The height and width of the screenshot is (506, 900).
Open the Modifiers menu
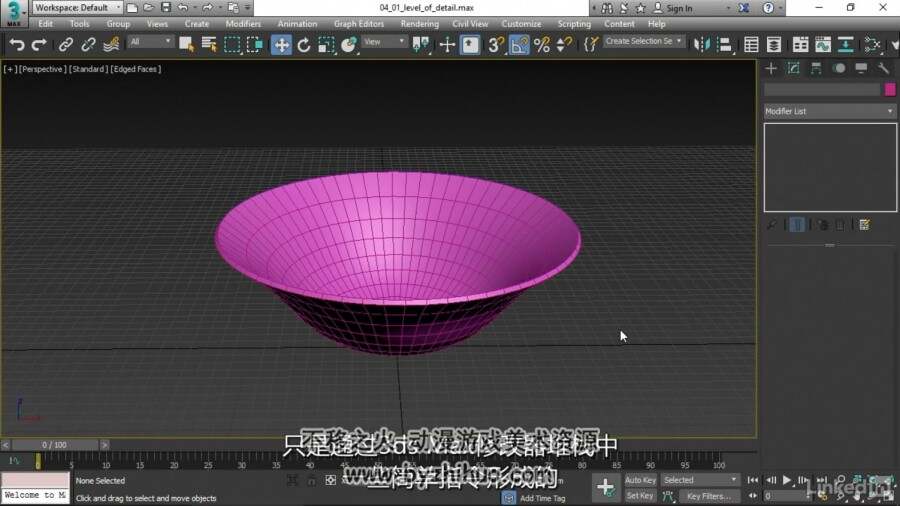tap(243, 24)
